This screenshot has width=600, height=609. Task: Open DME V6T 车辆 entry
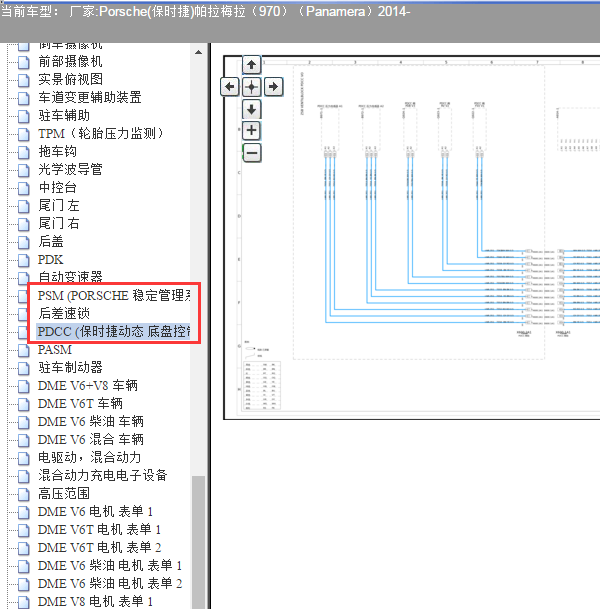coord(80,404)
